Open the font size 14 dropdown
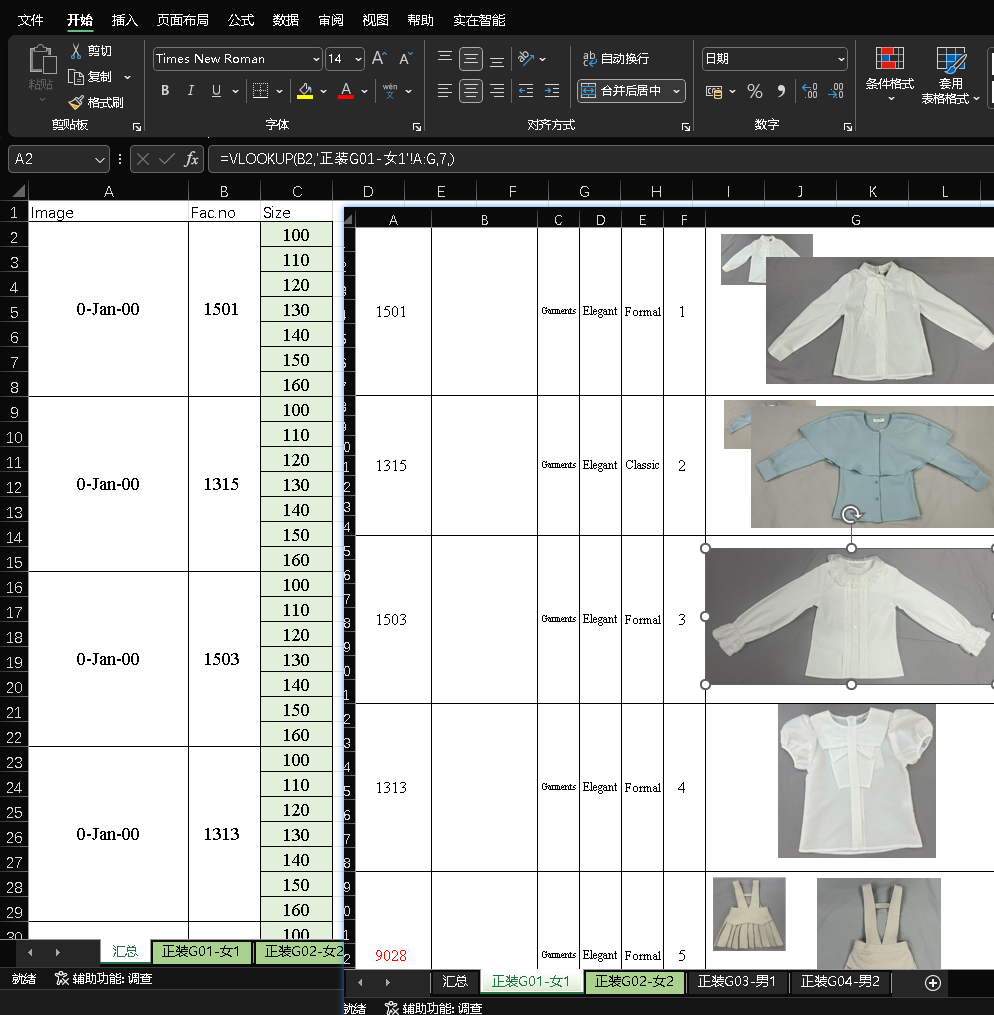 (359, 59)
